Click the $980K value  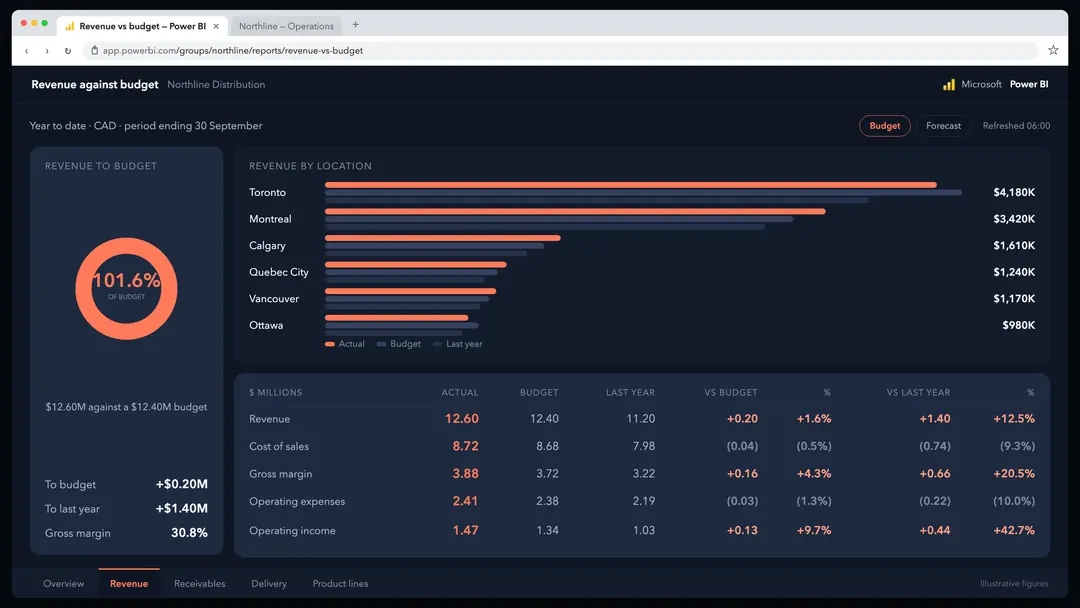pyautogui.click(x=1019, y=326)
